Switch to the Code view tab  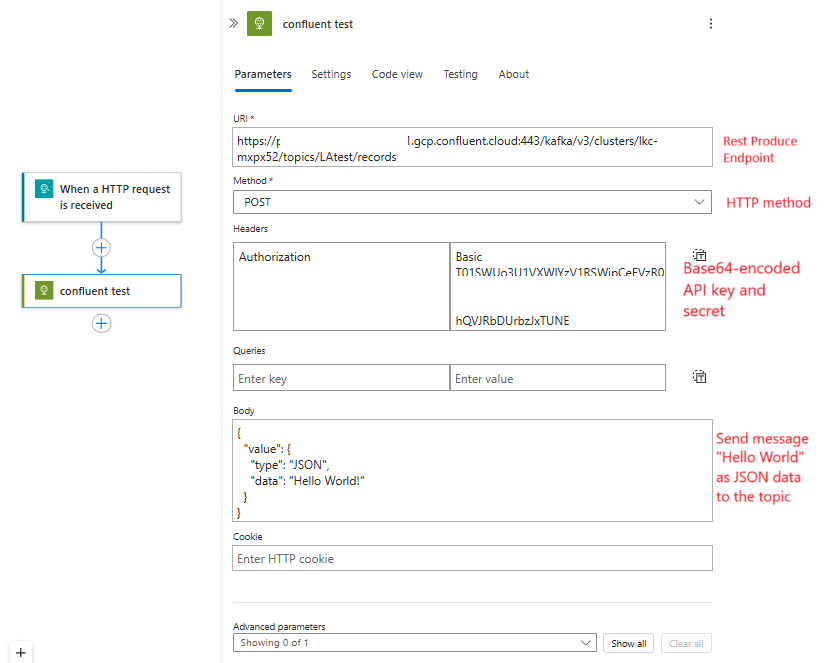tap(397, 74)
